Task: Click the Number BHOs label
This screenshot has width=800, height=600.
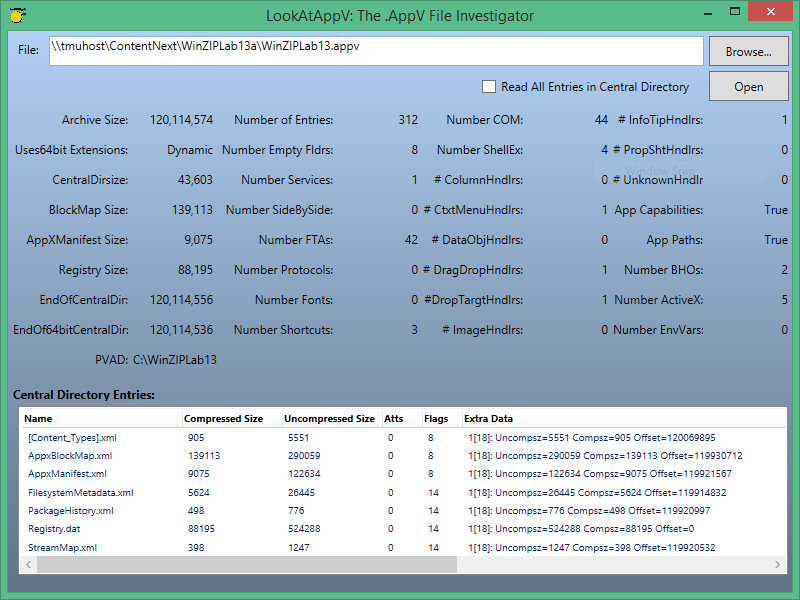Action: click(x=663, y=270)
